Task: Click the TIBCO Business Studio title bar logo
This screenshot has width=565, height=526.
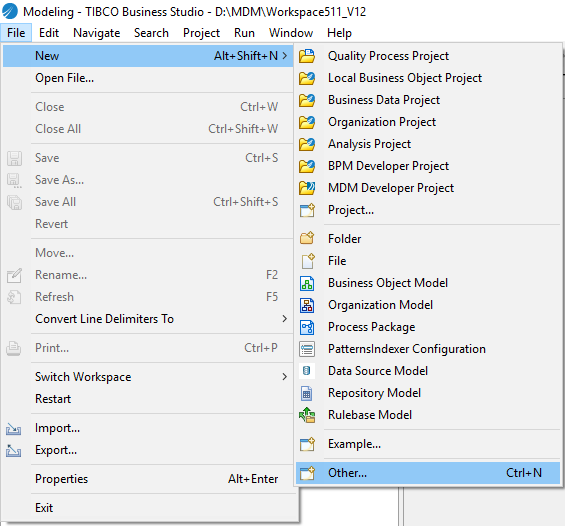Action: (x=10, y=11)
